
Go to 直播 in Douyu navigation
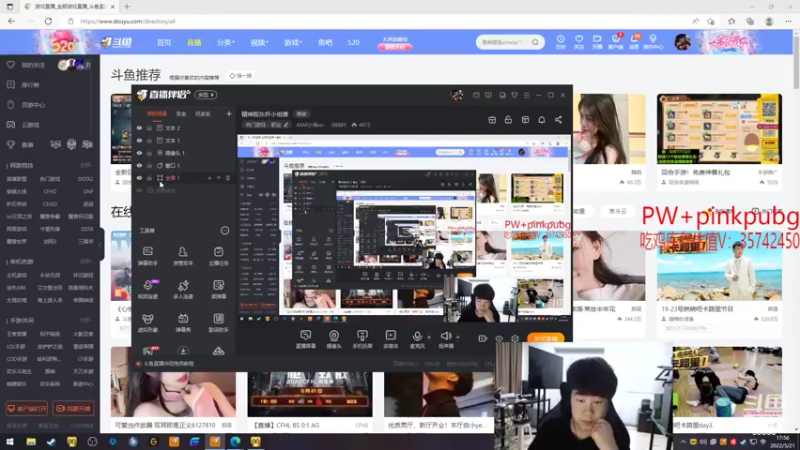tap(194, 42)
